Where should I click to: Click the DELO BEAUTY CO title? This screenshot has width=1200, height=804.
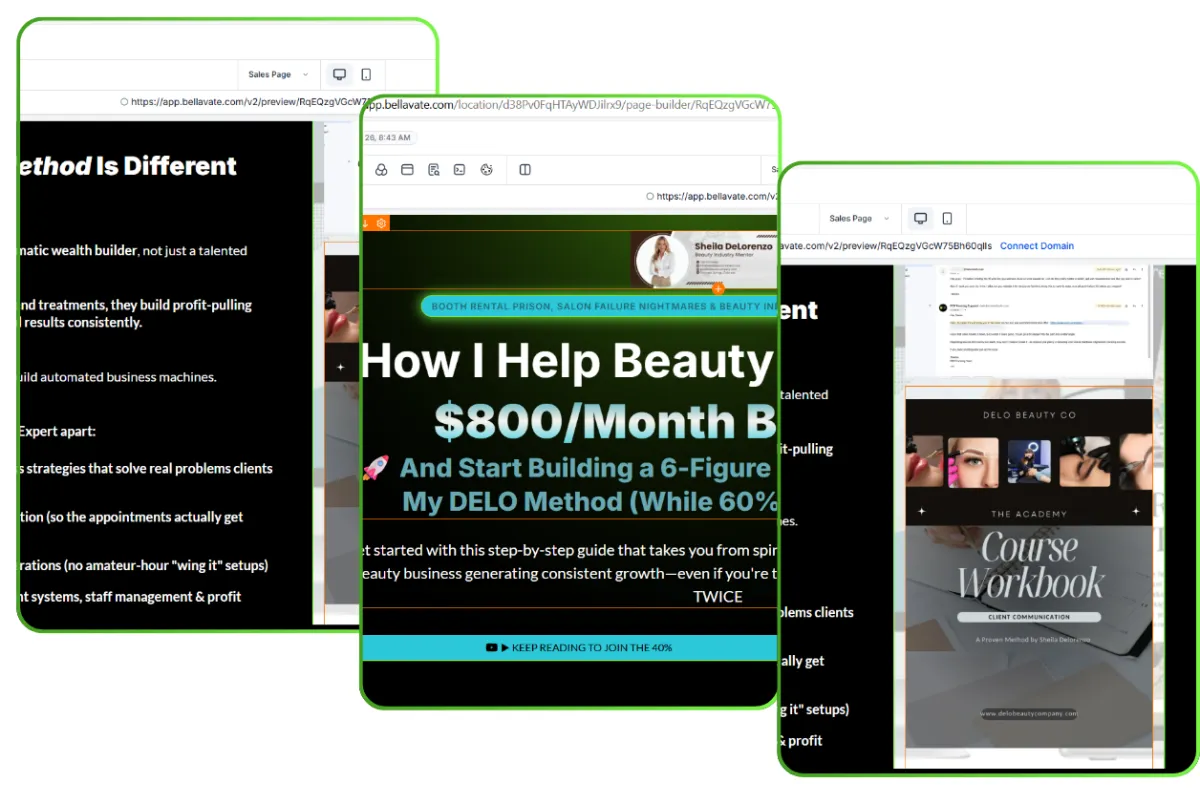pyautogui.click(x=1029, y=415)
